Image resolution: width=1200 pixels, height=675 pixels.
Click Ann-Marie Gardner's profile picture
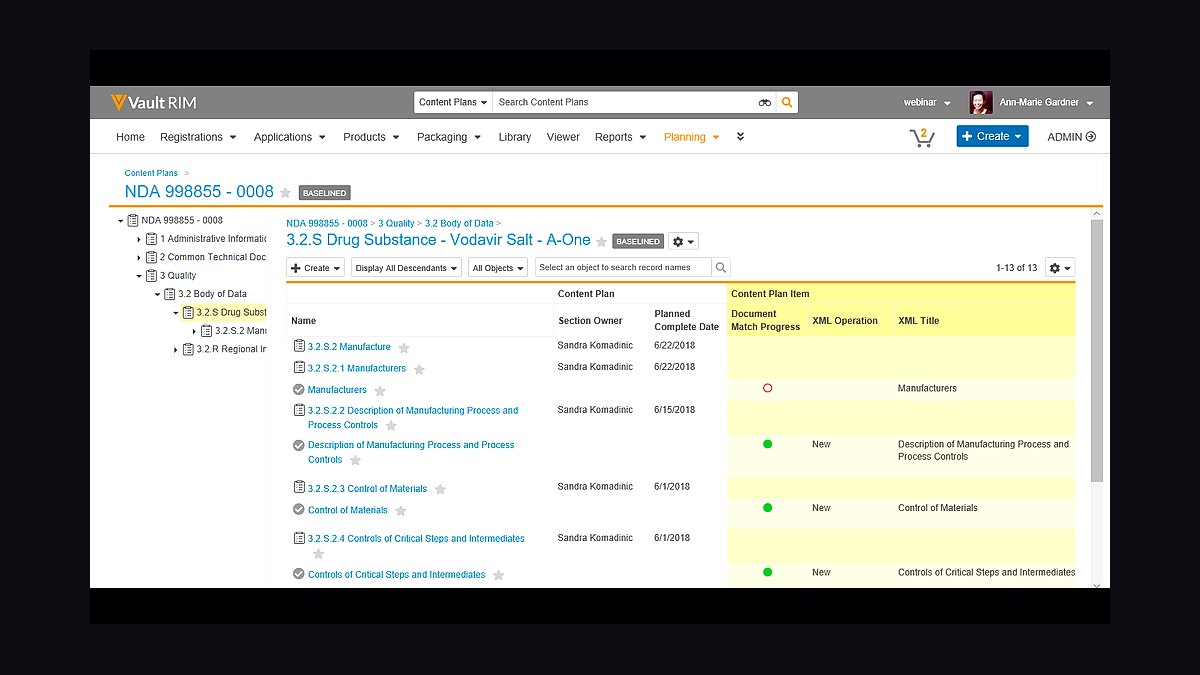(980, 102)
